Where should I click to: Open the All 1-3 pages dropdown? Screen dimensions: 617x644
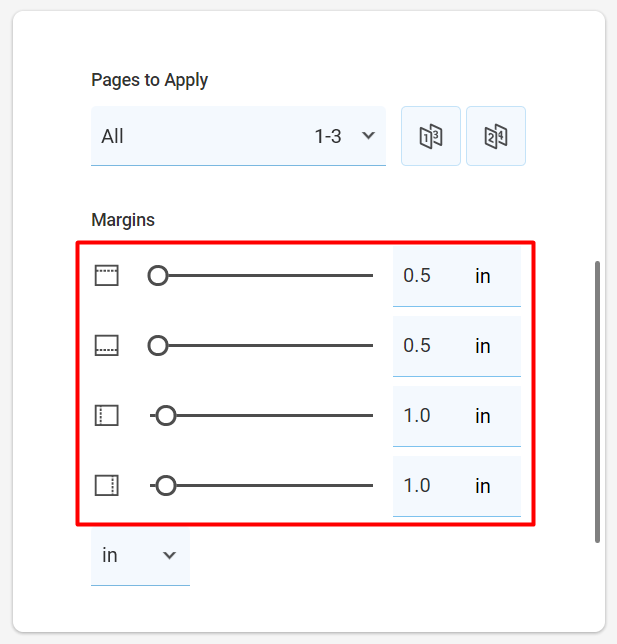238,136
